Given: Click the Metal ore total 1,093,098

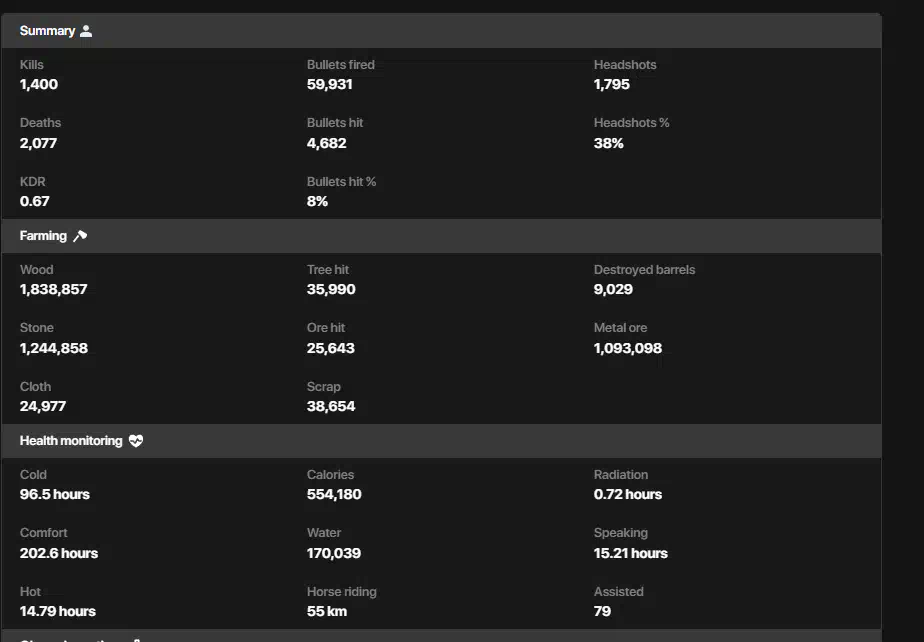Looking at the screenshot, I should 628,348.
